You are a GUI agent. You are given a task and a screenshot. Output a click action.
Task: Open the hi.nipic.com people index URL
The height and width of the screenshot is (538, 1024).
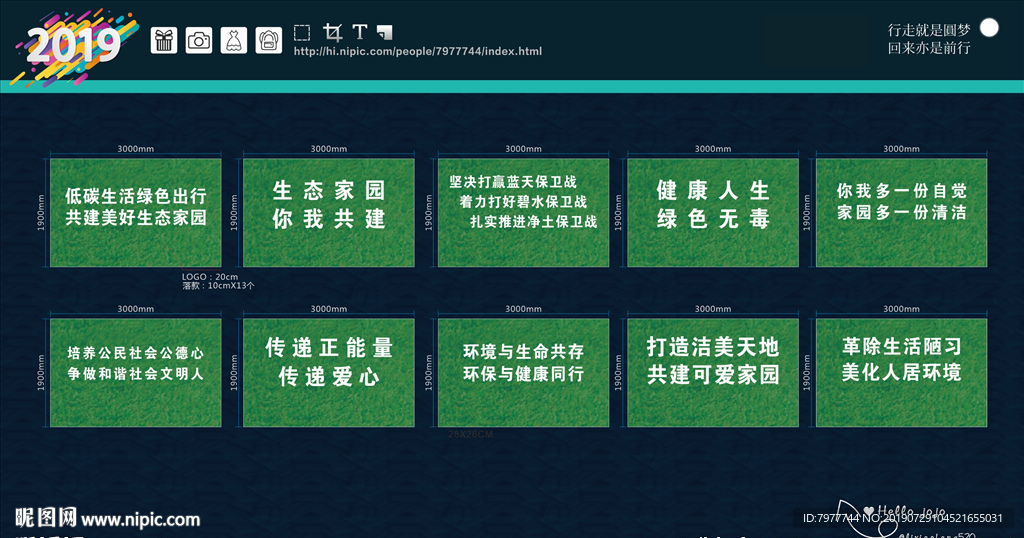(x=417, y=51)
